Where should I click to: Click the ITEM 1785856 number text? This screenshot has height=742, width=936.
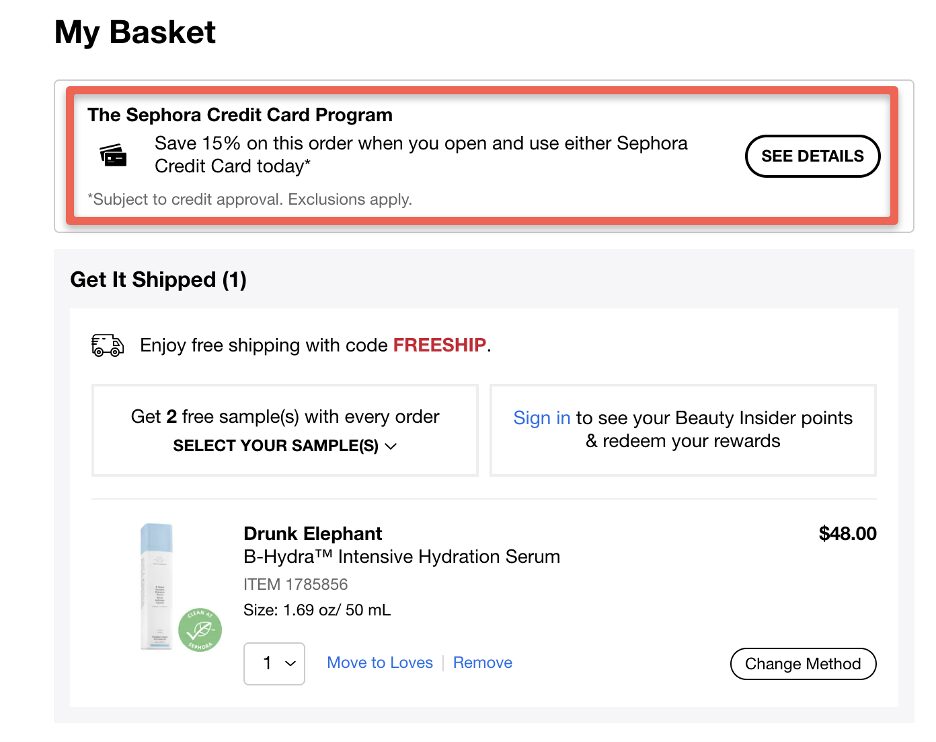(x=295, y=584)
